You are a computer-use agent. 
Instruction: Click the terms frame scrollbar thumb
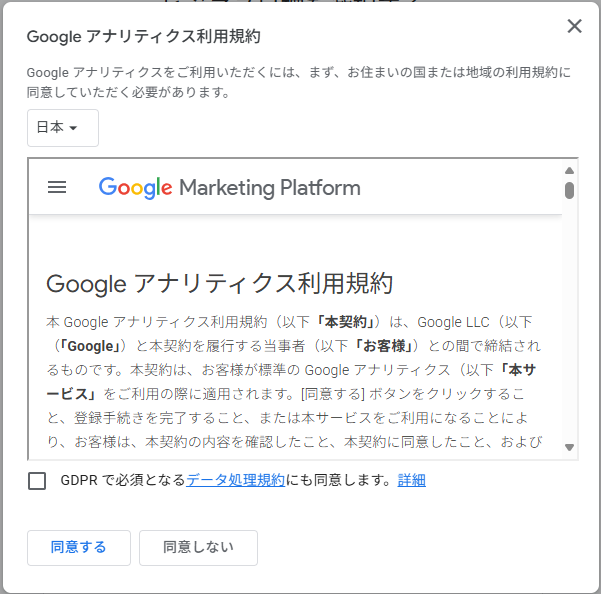click(x=569, y=190)
